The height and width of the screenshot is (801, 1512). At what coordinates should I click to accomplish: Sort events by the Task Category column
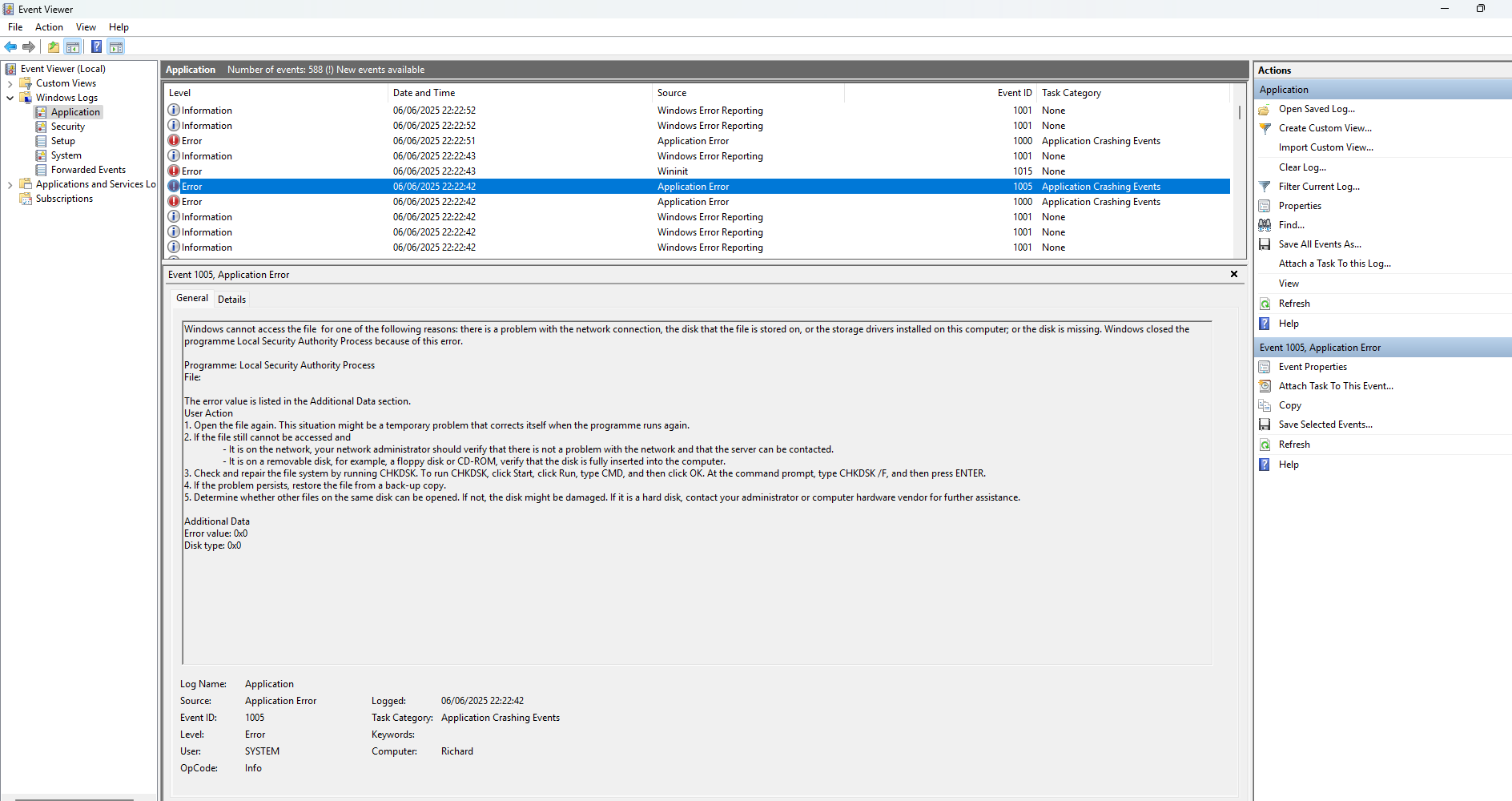pyautogui.click(x=1133, y=93)
